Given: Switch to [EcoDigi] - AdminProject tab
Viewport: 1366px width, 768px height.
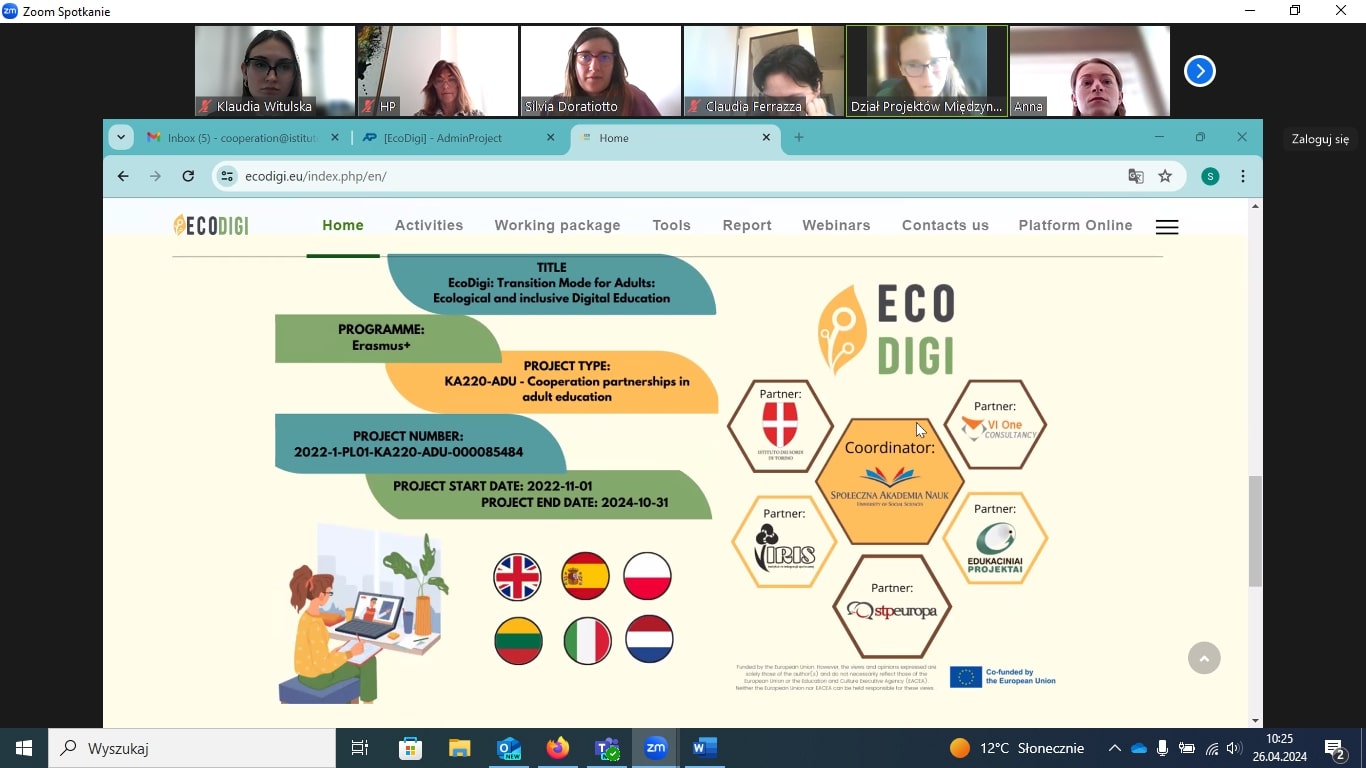Looking at the screenshot, I should coord(450,138).
